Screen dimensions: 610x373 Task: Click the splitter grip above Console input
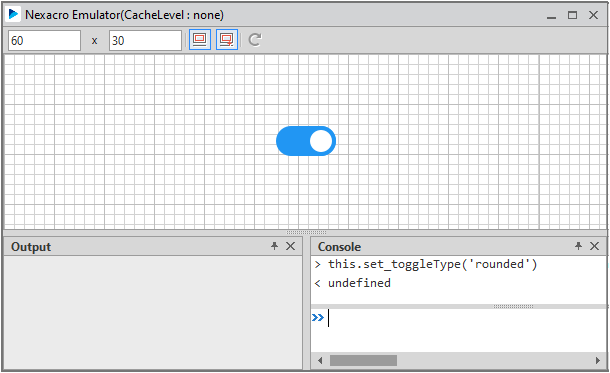[514, 306]
